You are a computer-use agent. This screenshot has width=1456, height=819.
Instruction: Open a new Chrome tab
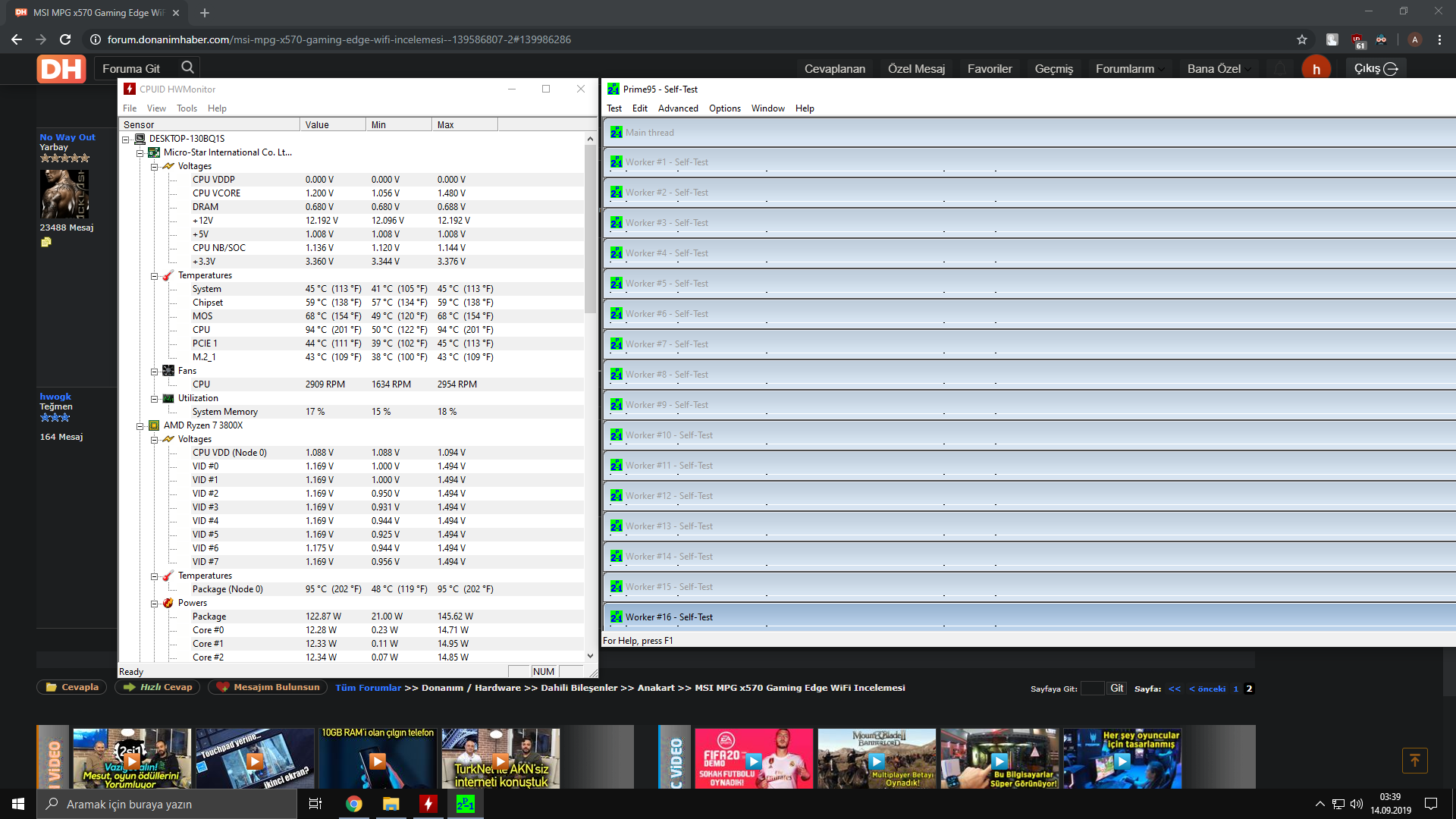[205, 13]
